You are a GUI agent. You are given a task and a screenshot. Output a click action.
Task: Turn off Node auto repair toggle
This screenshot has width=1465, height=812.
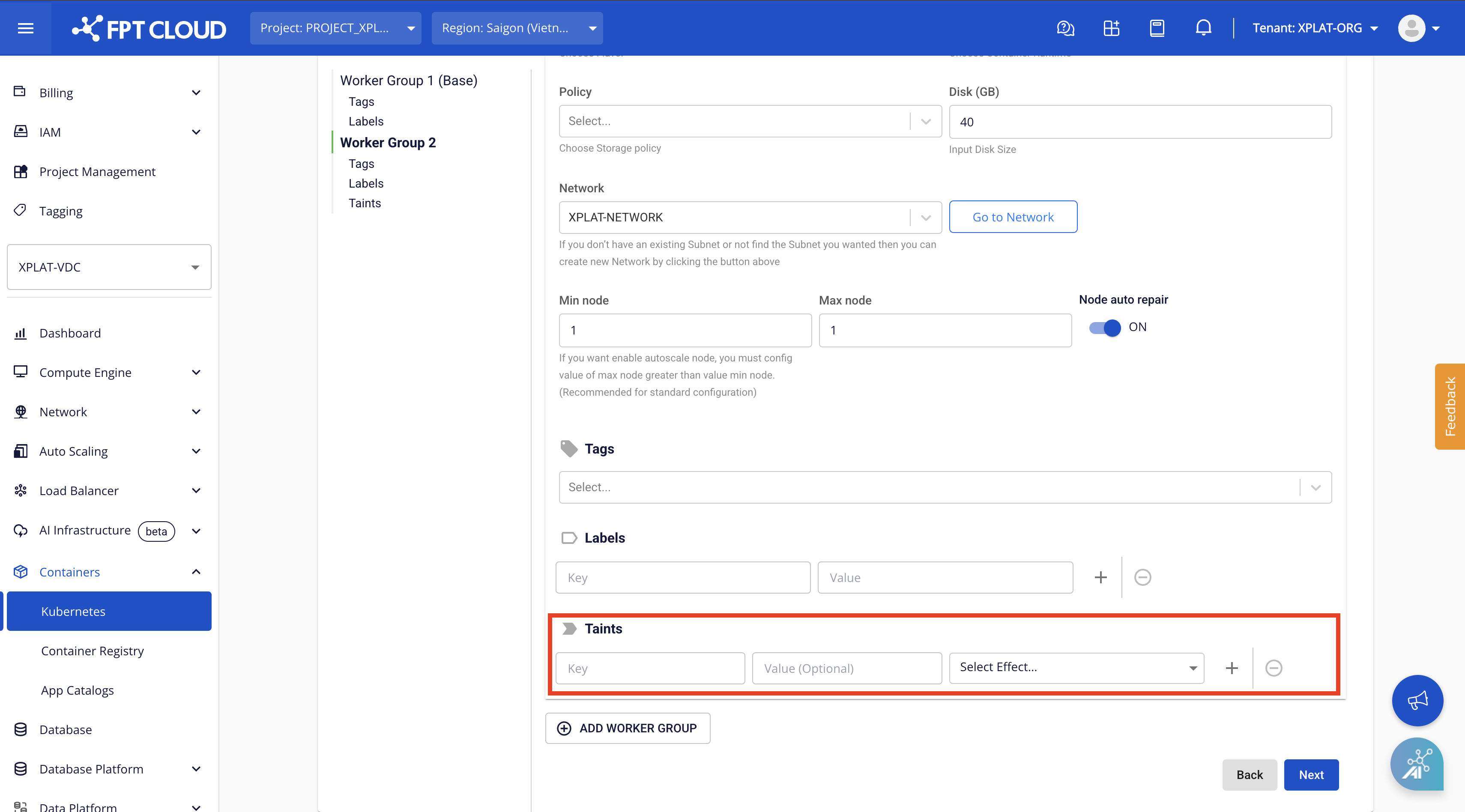[x=1104, y=328]
